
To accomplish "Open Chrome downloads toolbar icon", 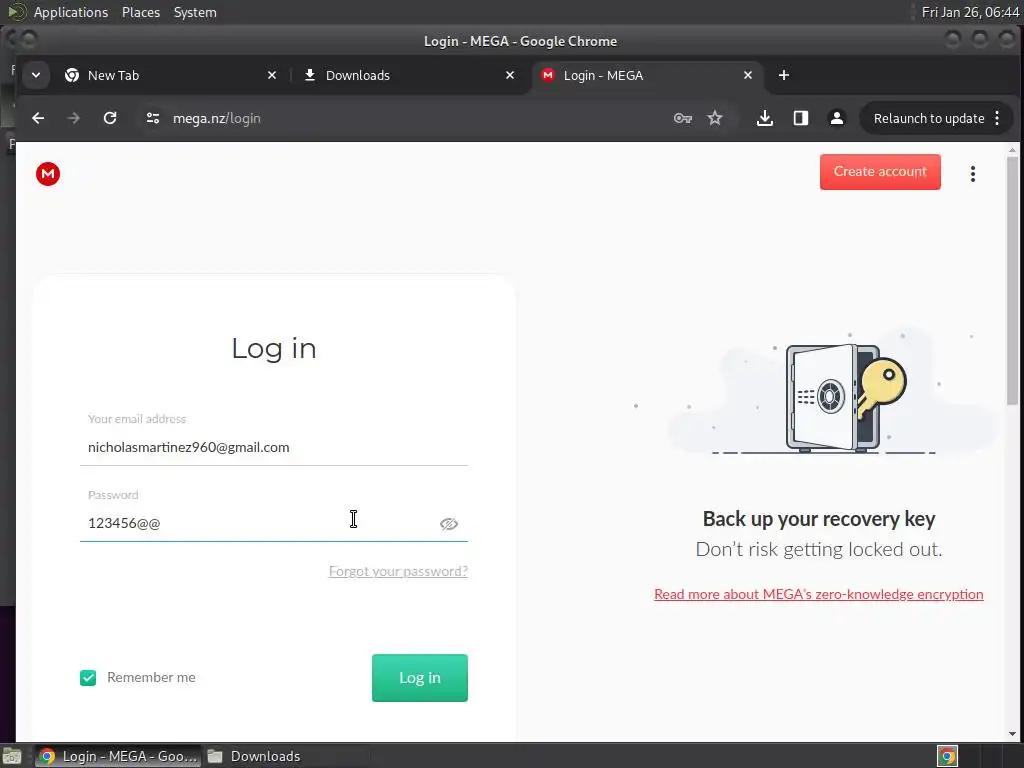I will (765, 118).
